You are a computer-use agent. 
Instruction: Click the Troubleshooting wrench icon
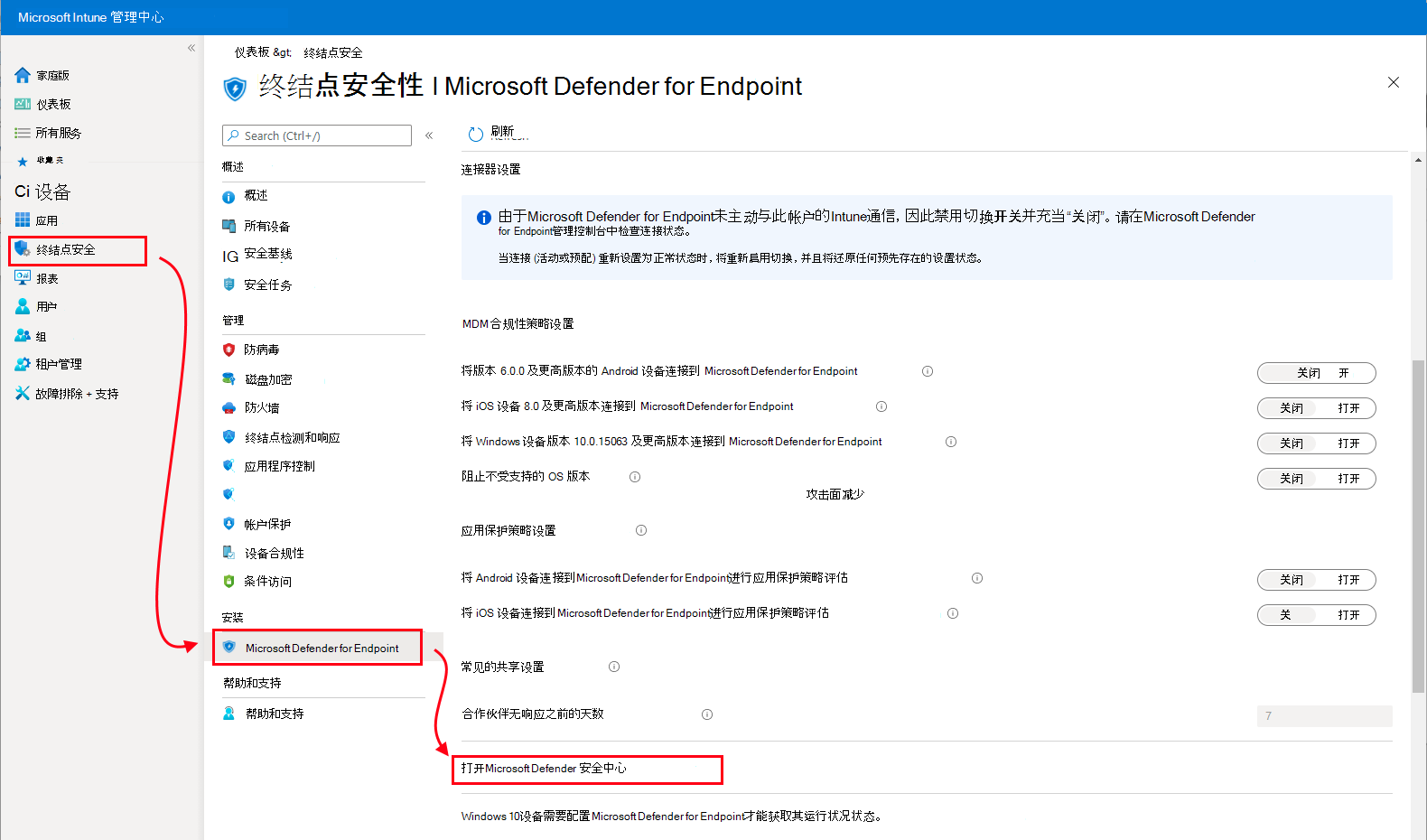23,393
